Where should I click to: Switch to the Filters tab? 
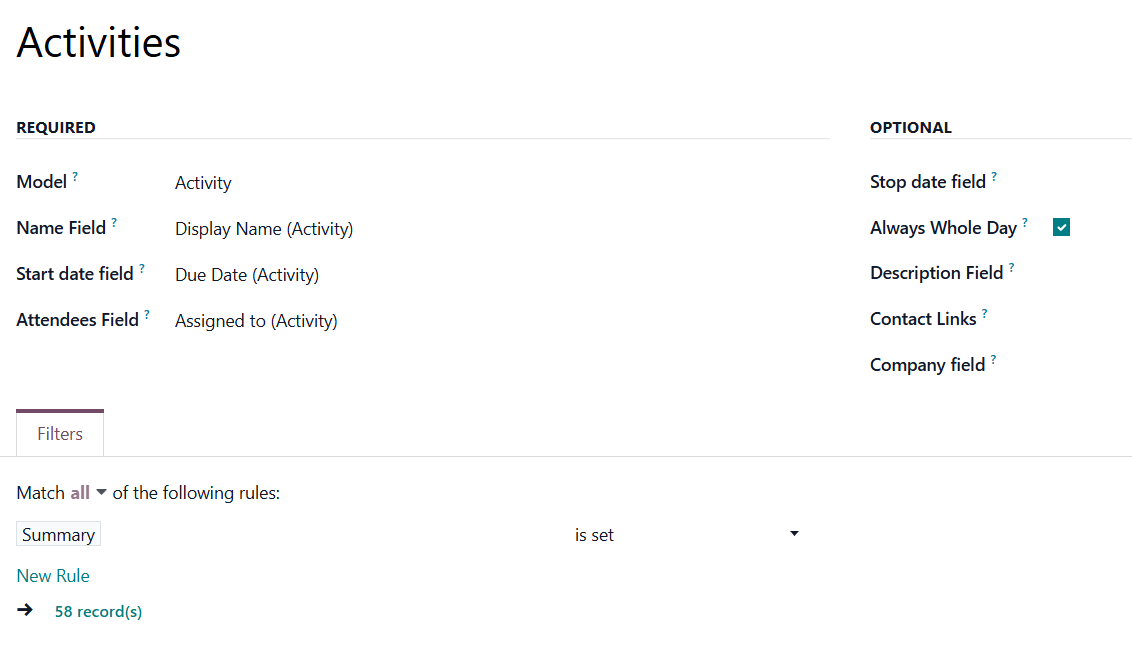[x=60, y=434]
